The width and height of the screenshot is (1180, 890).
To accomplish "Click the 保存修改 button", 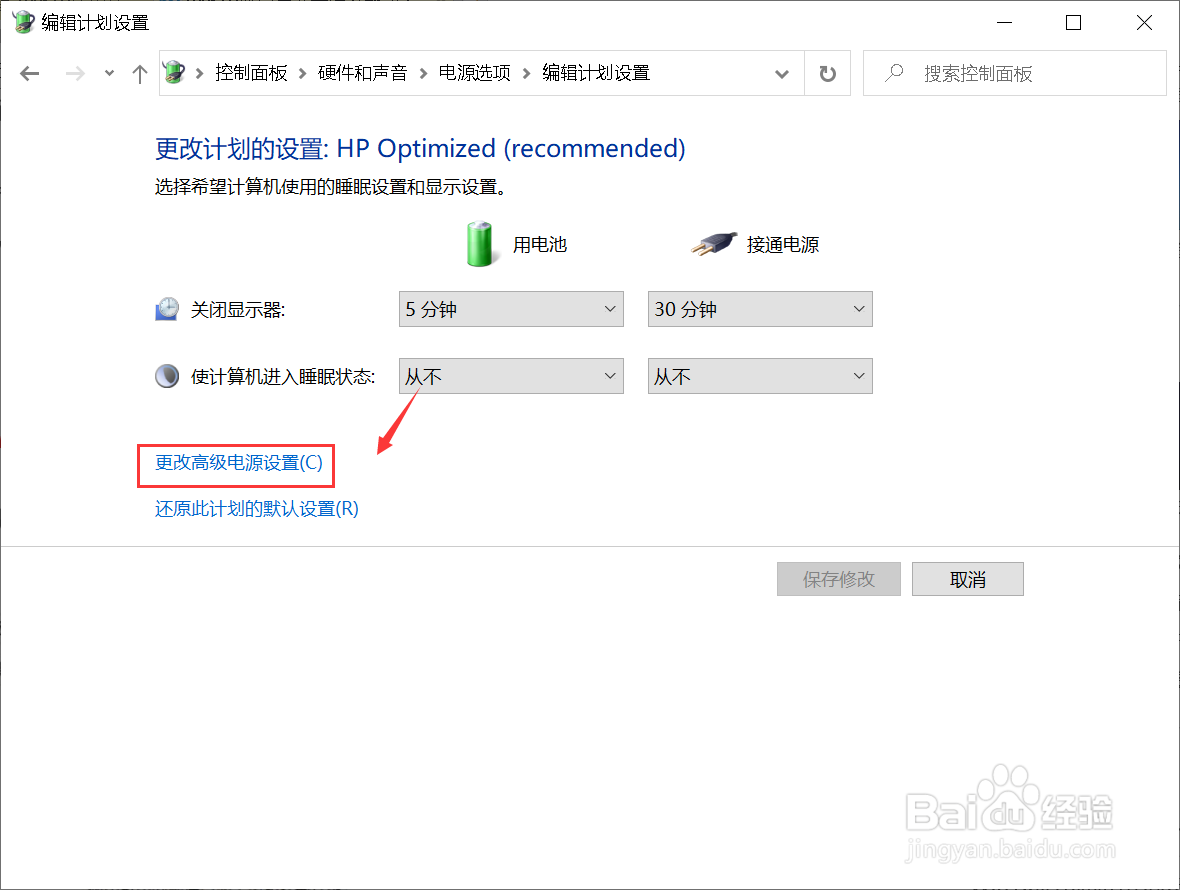I will 838,579.
